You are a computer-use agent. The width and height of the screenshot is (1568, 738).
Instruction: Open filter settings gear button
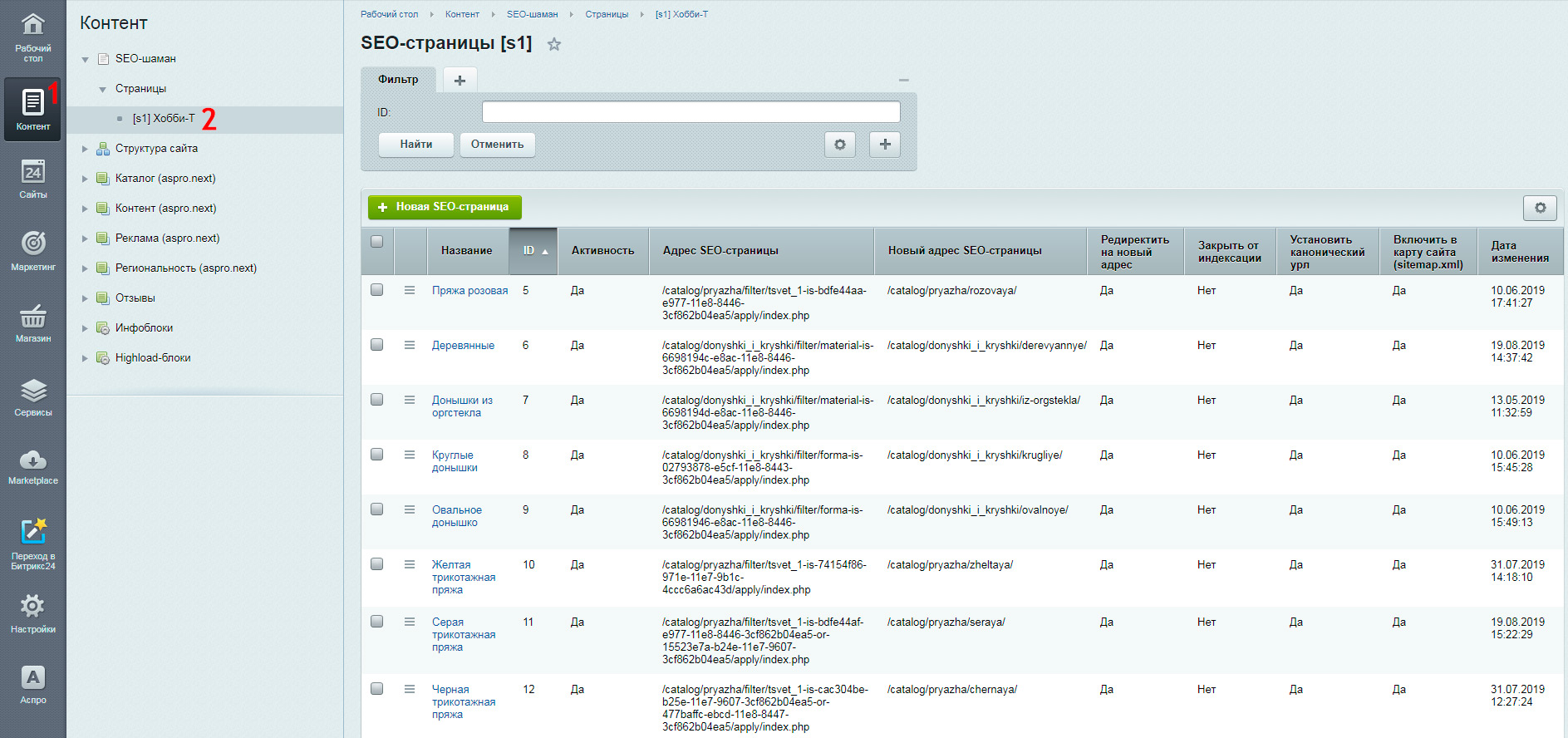(840, 145)
